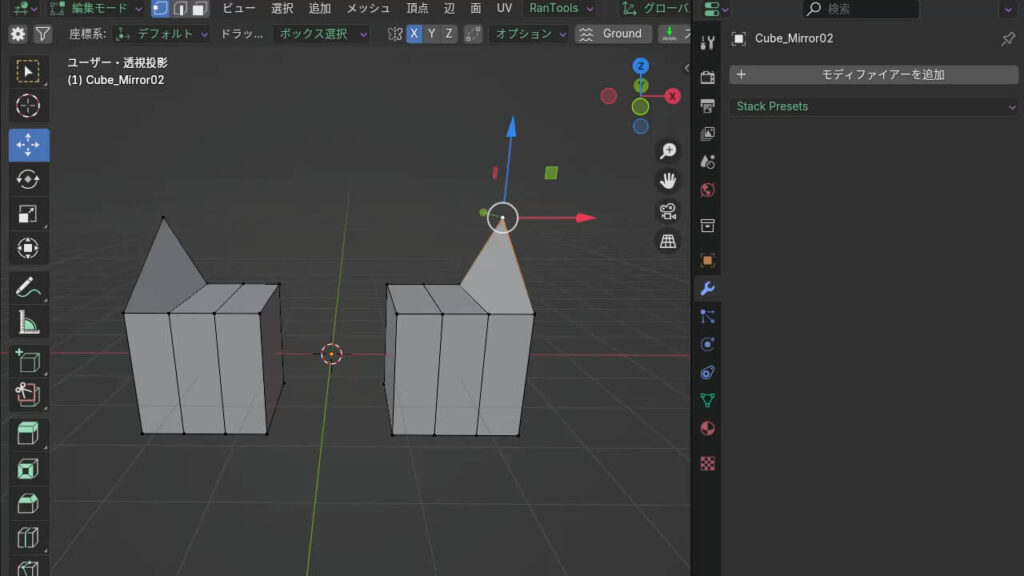Expand the Stack Presets dropdown
1024x576 pixels.
pyautogui.click(x=874, y=106)
